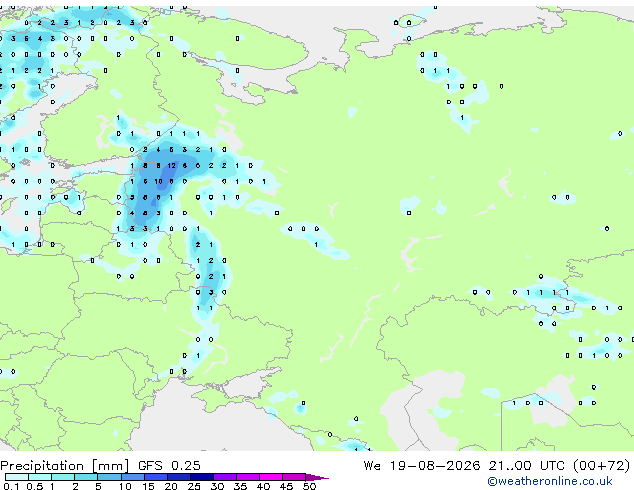Click the 'GFS 0.25' model label
Viewport: 634px width, 490px height.
pyautogui.click(x=169, y=466)
